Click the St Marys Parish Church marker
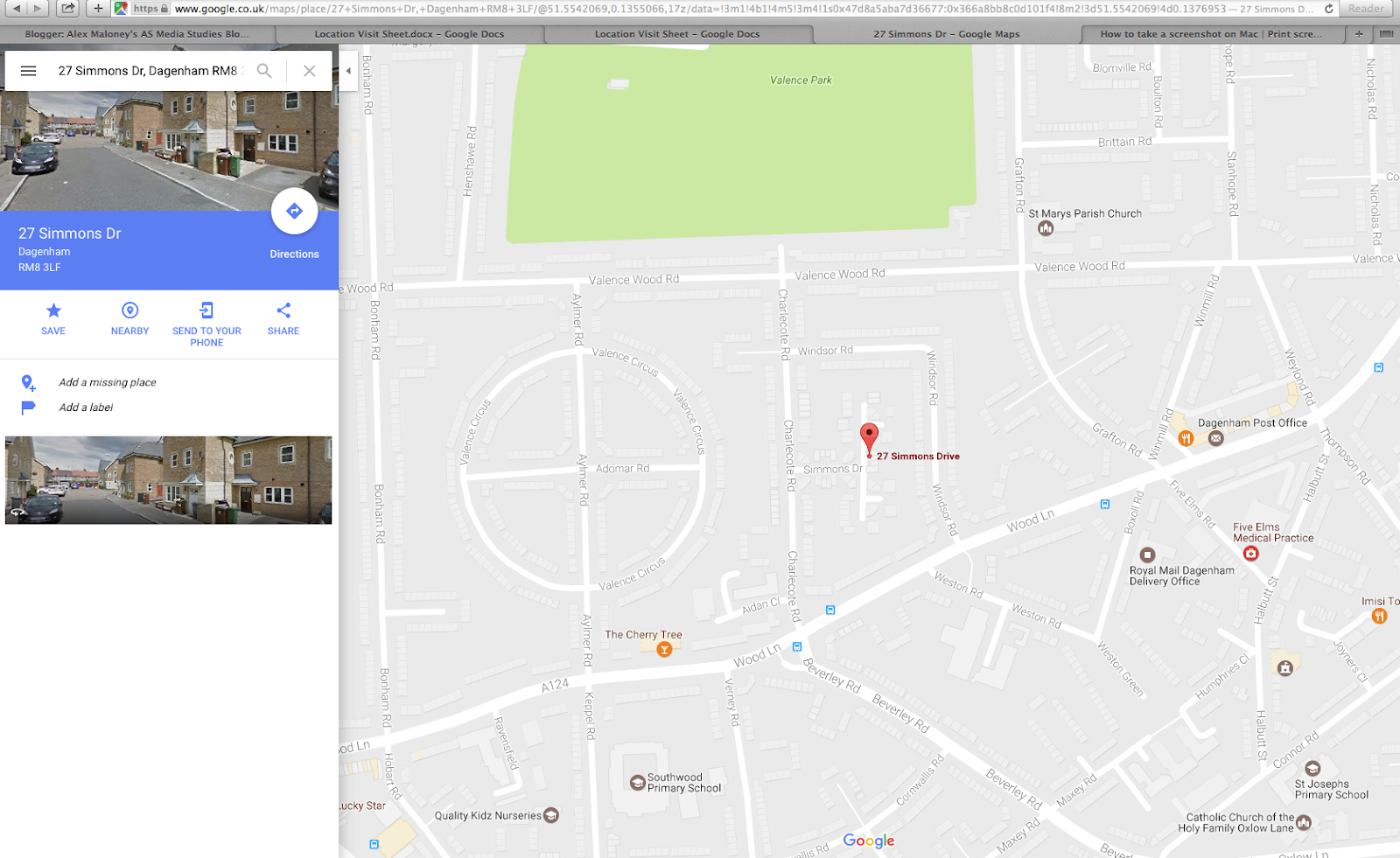The height and width of the screenshot is (858, 1400). coord(1045,228)
